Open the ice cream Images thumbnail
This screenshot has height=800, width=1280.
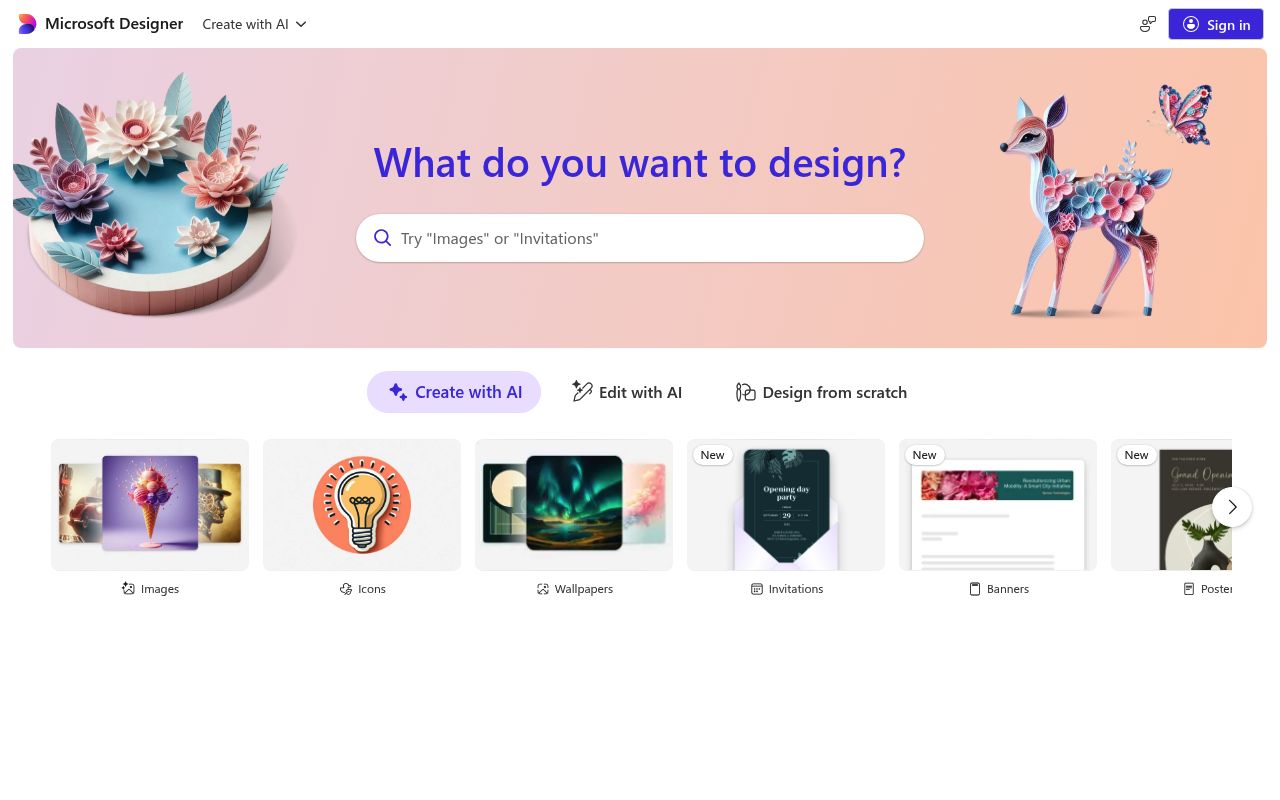[150, 505]
